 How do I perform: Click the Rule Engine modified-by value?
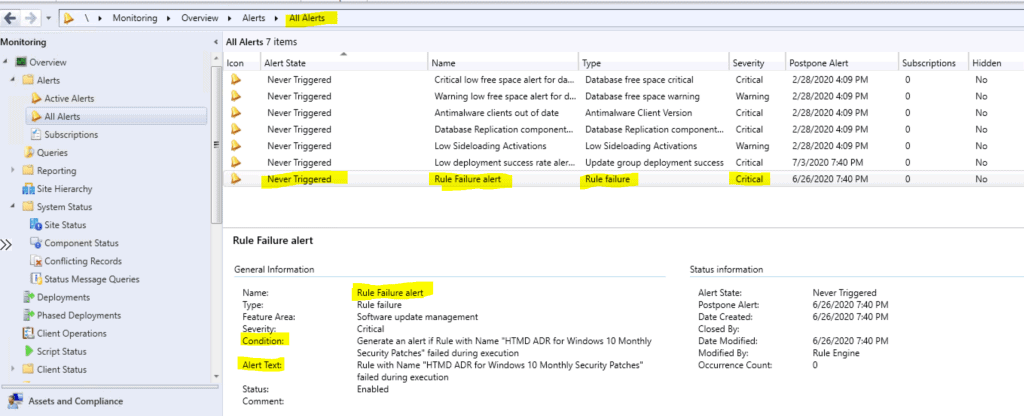click(x=836, y=353)
